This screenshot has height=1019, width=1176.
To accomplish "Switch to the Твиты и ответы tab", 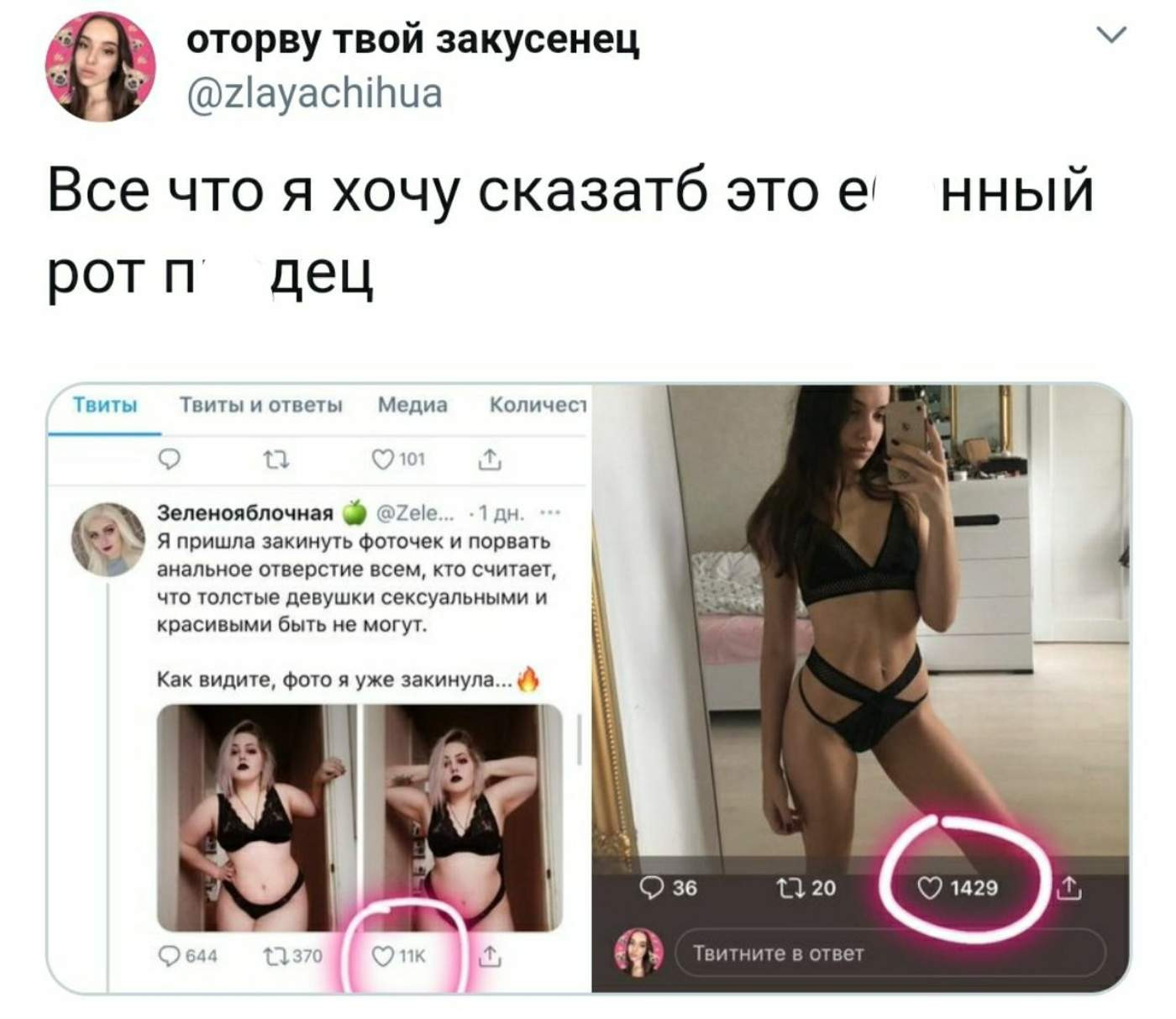I will (261, 405).
